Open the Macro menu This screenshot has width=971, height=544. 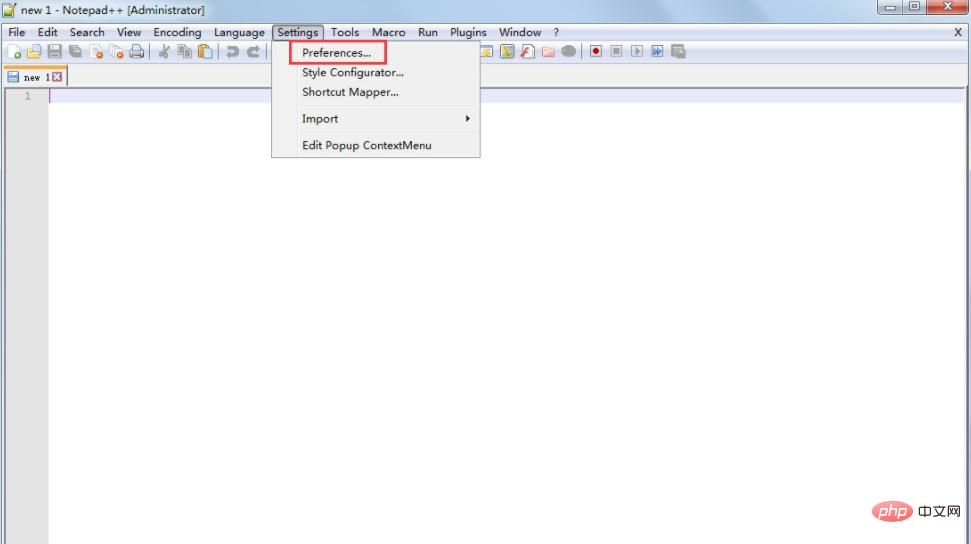(388, 32)
